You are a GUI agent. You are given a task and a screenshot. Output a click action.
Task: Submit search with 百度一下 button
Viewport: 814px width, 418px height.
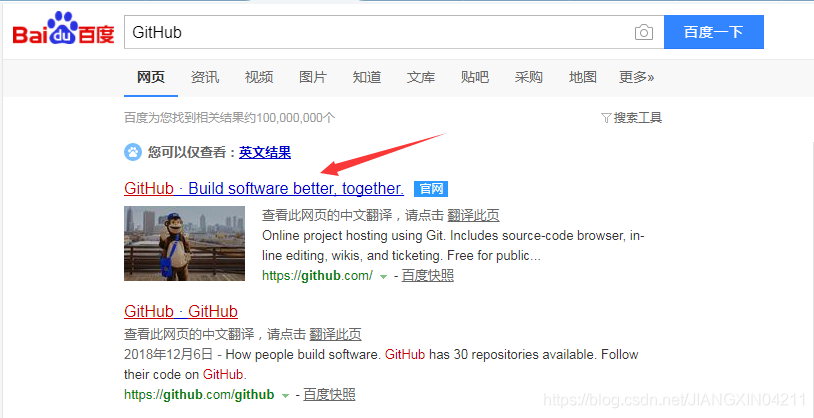pyautogui.click(x=714, y=32)
